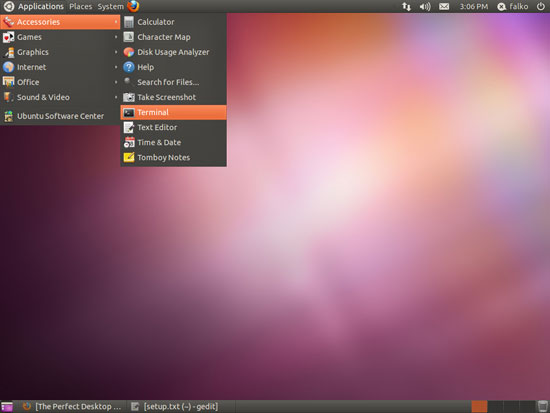Expand the Internet submenu
550x413 pixels.
[60, 67]
